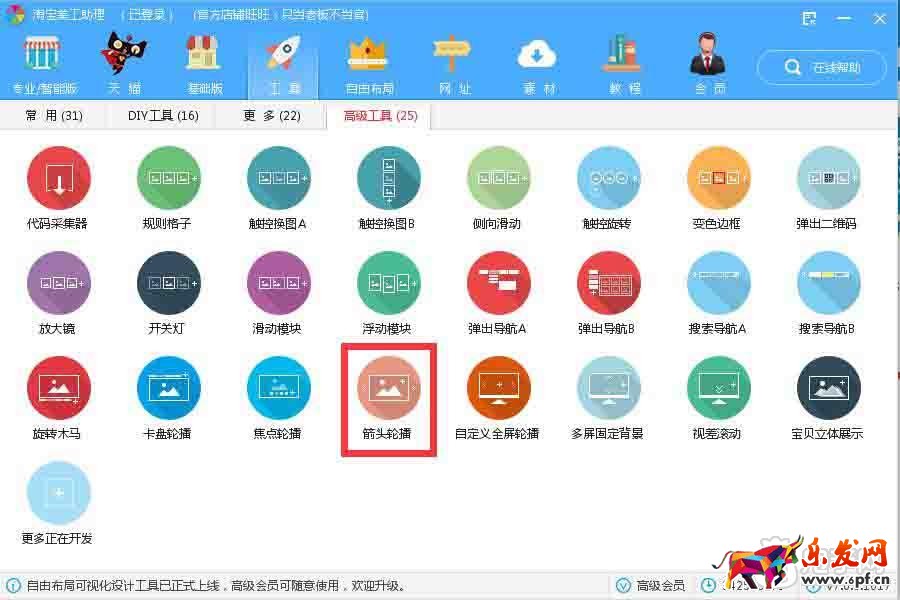Open the 天猫 Tmall section

[x=124, y=64]
